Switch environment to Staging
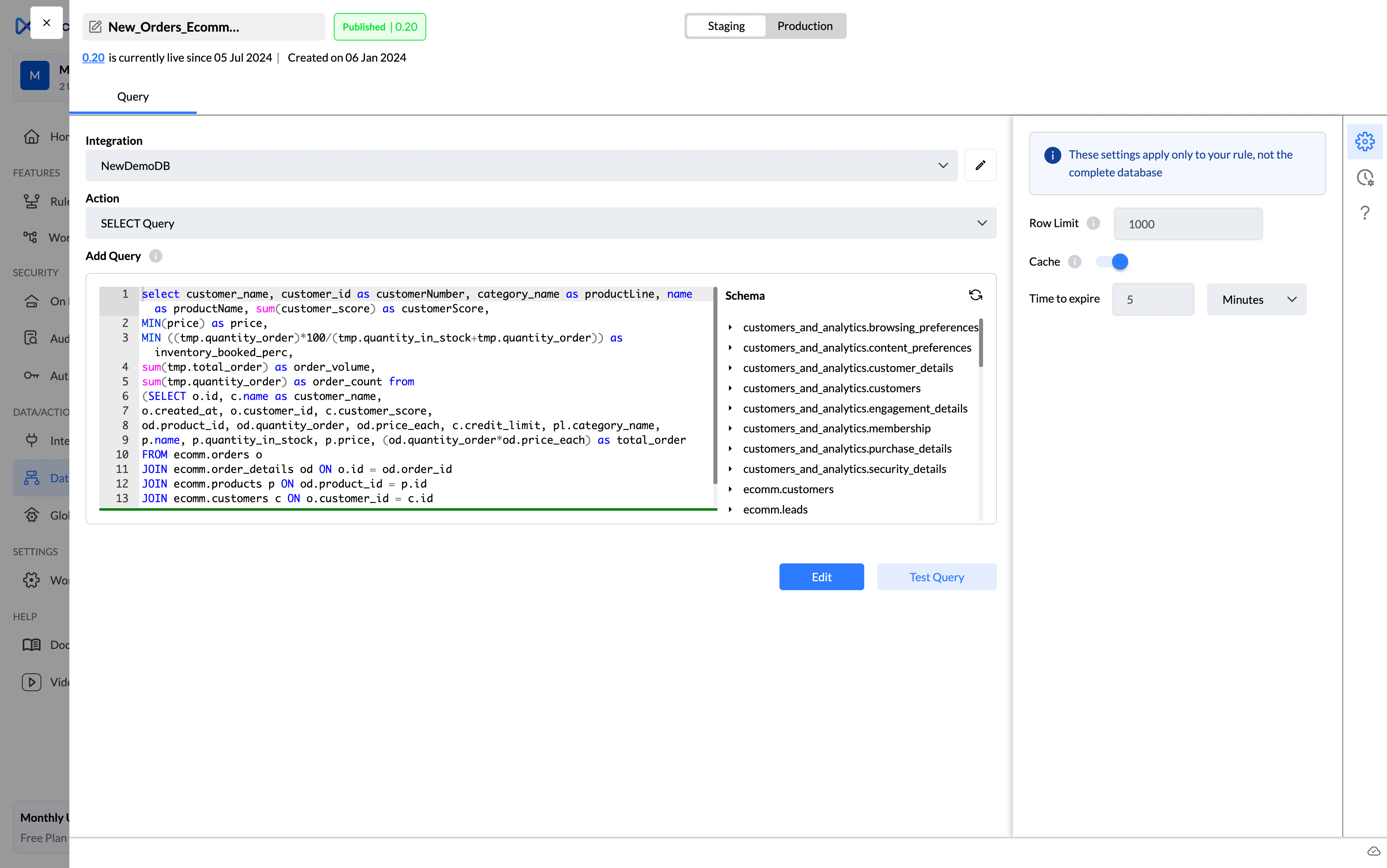 [x=726, y=26]
